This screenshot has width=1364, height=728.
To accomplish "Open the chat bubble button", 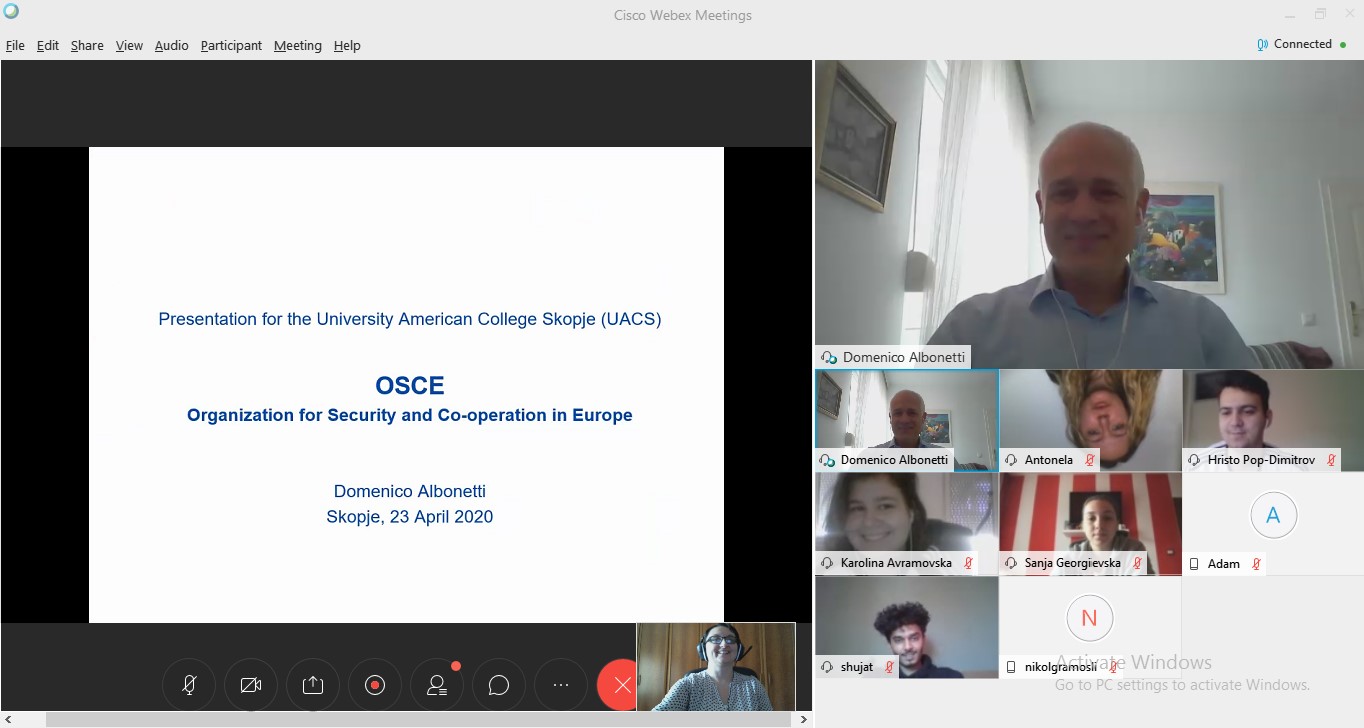I will tap(499, 685).
